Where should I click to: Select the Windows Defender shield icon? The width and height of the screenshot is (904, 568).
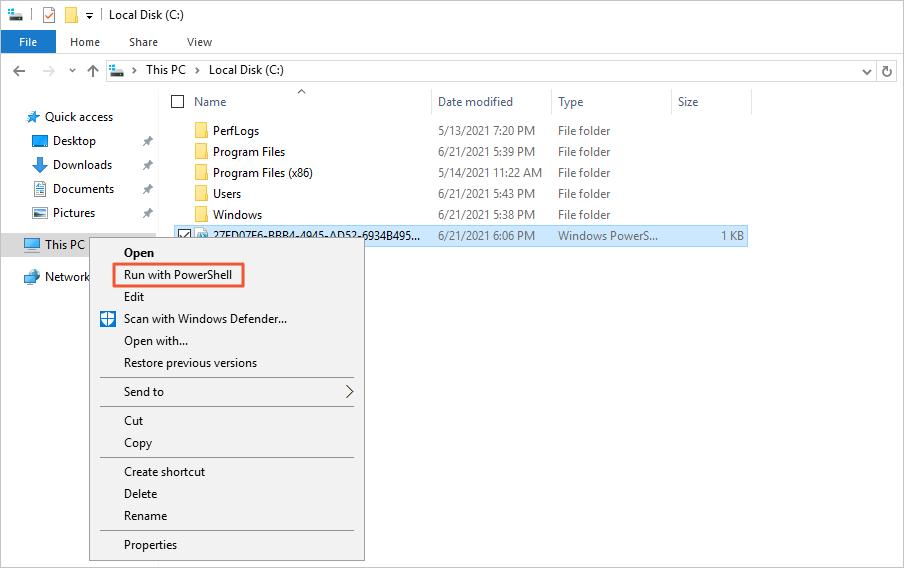point(108,319)
